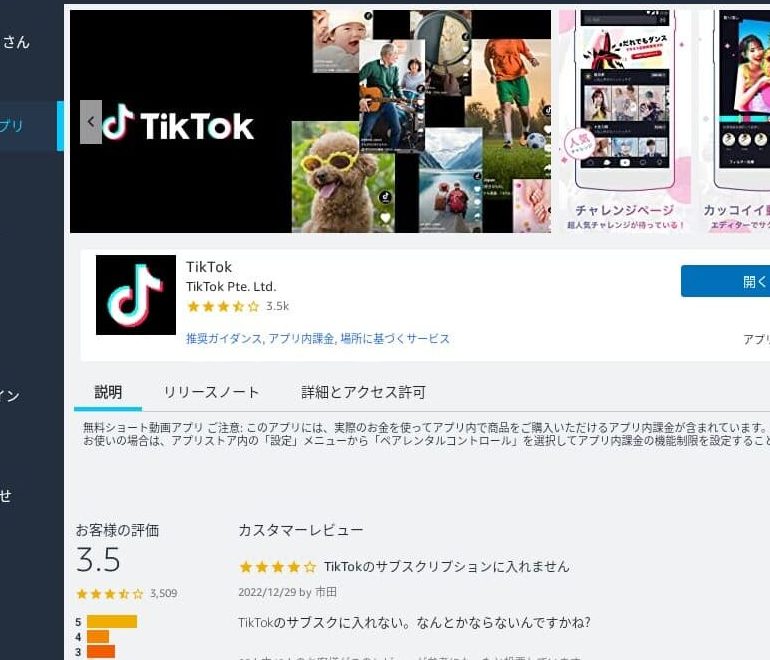Switch to the リリースノート tab
Image resolution: width=770 pixels, height=660 pixels.
pyautogui.click(x=211, y=392)
